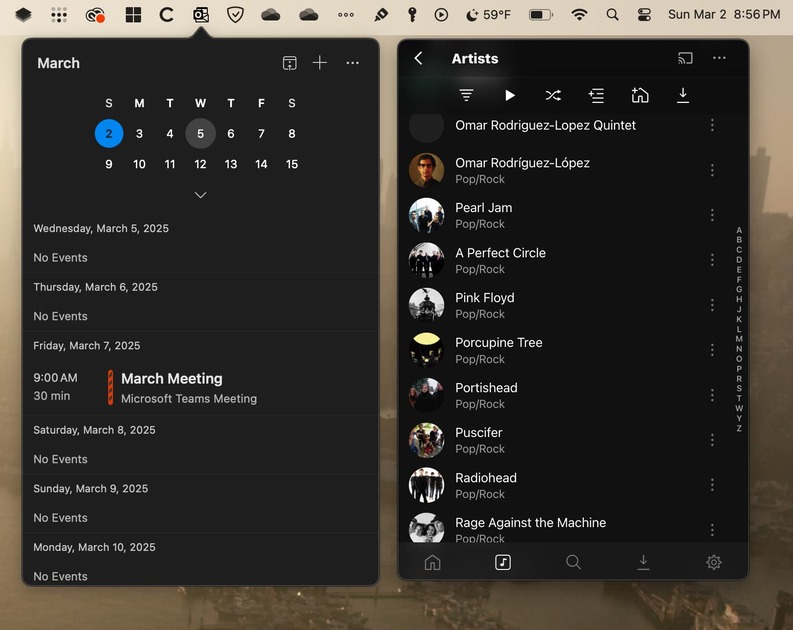Add to queue with the playlist-plus icon
The image size is (793, 630).
click(x=596, y=95)
